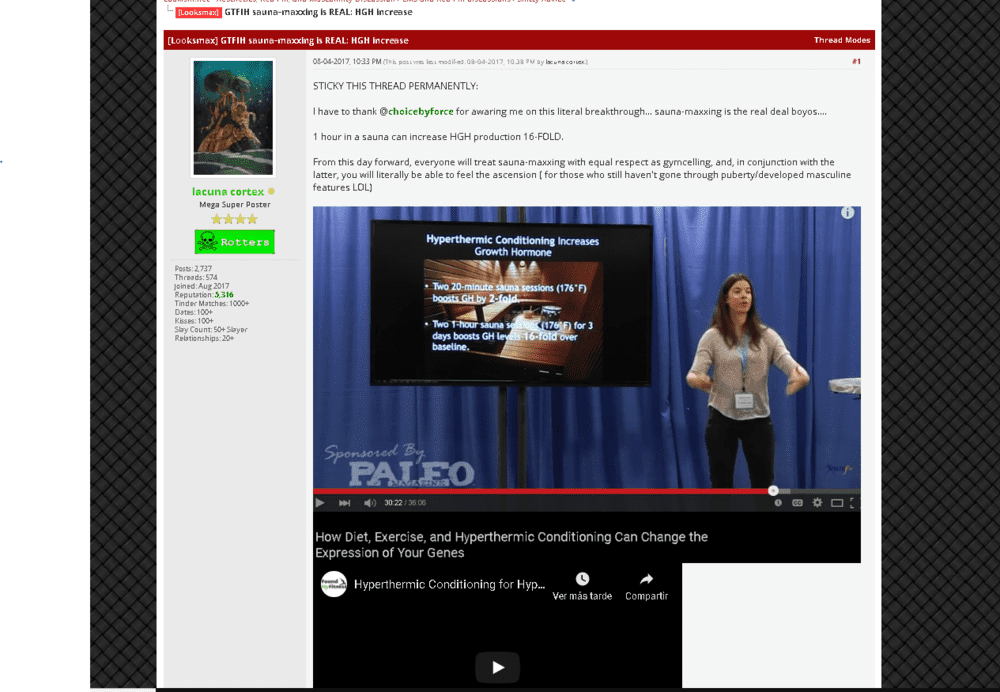Click the info icon on the video
This screenshot has height=692, width=1000.
tap(847, 213)
